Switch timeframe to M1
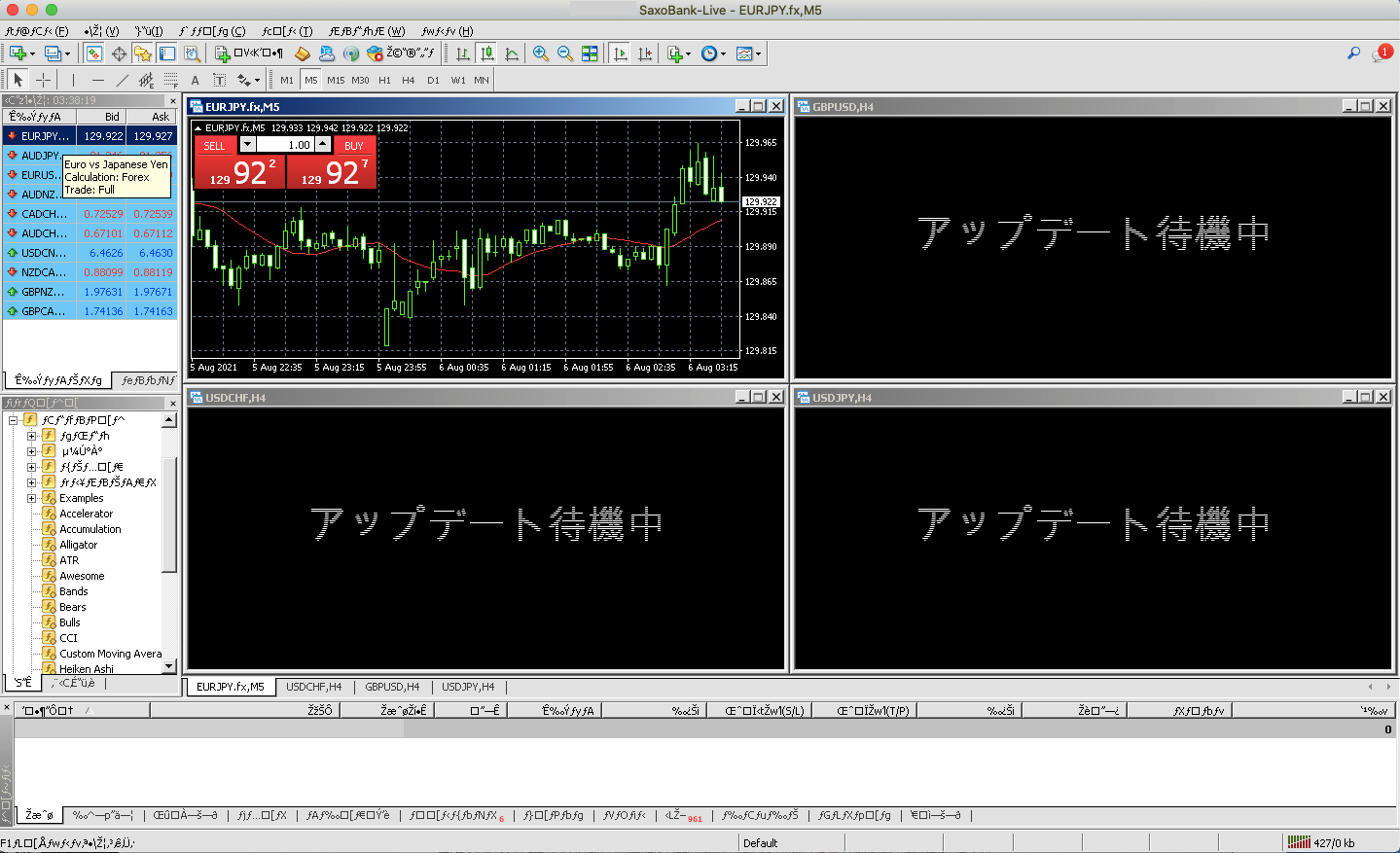1400x853 pixels. (x=287, y=80)
